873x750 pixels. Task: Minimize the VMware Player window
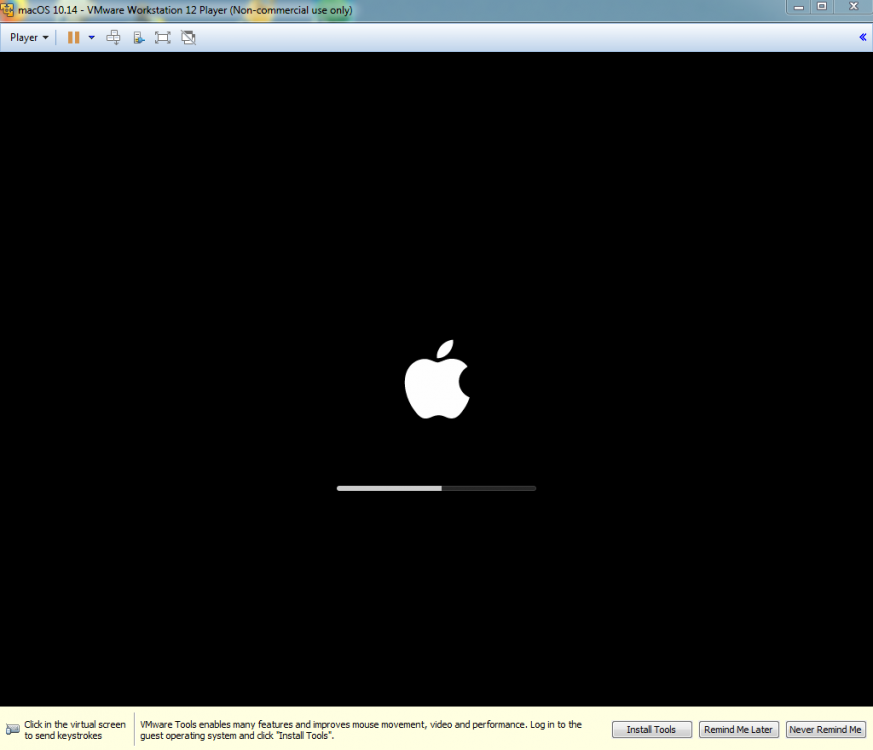click(x=799, y=7)
